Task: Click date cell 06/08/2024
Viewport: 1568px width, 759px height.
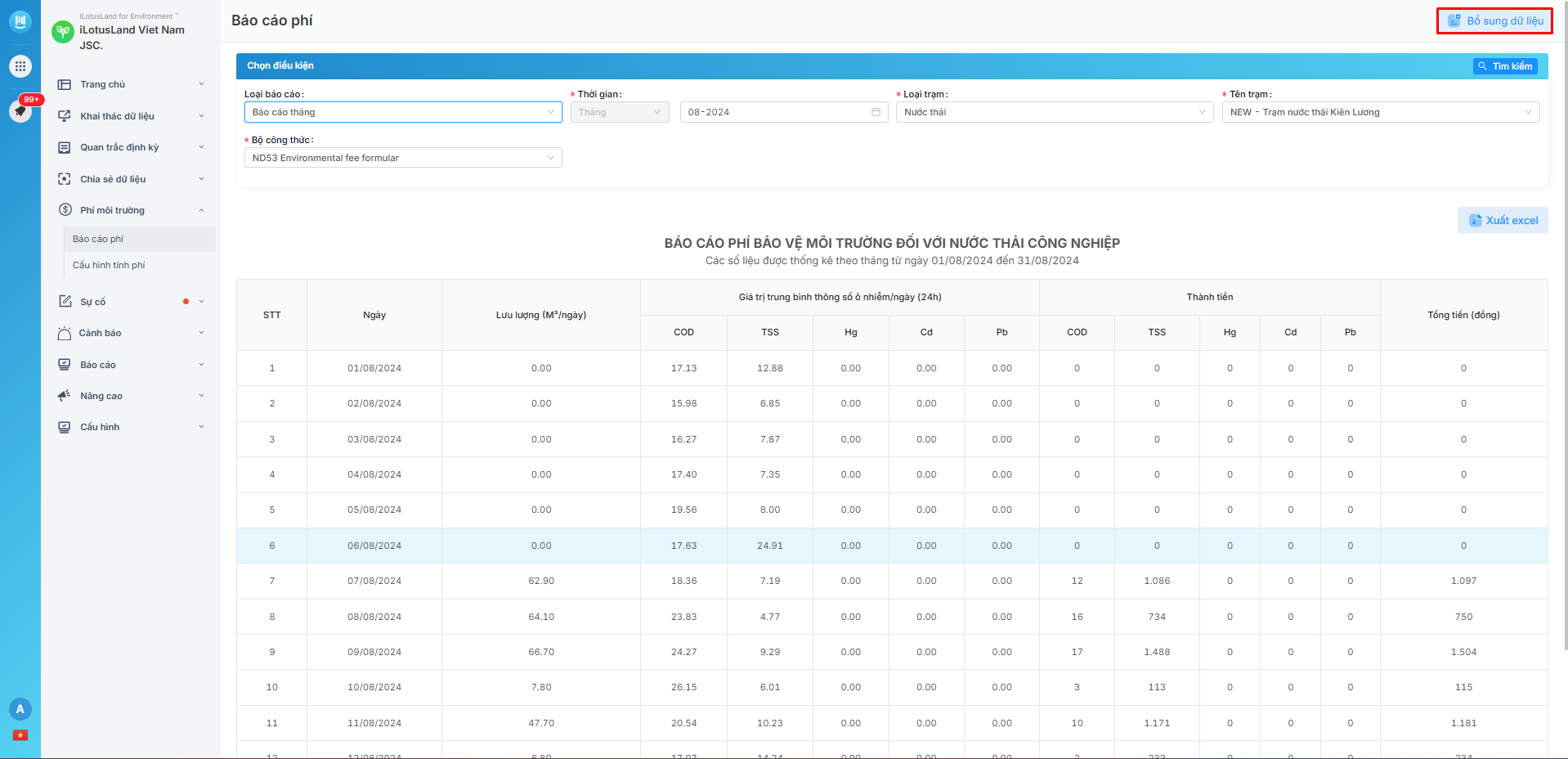Action: pyautogui.click(x=374, y=546)
